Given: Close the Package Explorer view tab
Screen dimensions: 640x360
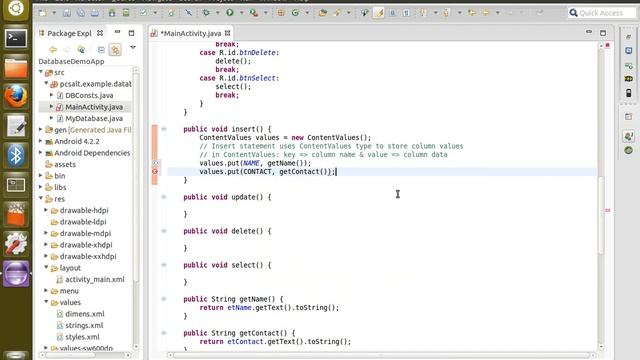Looking at the screenshot, I should click(100, 33).
